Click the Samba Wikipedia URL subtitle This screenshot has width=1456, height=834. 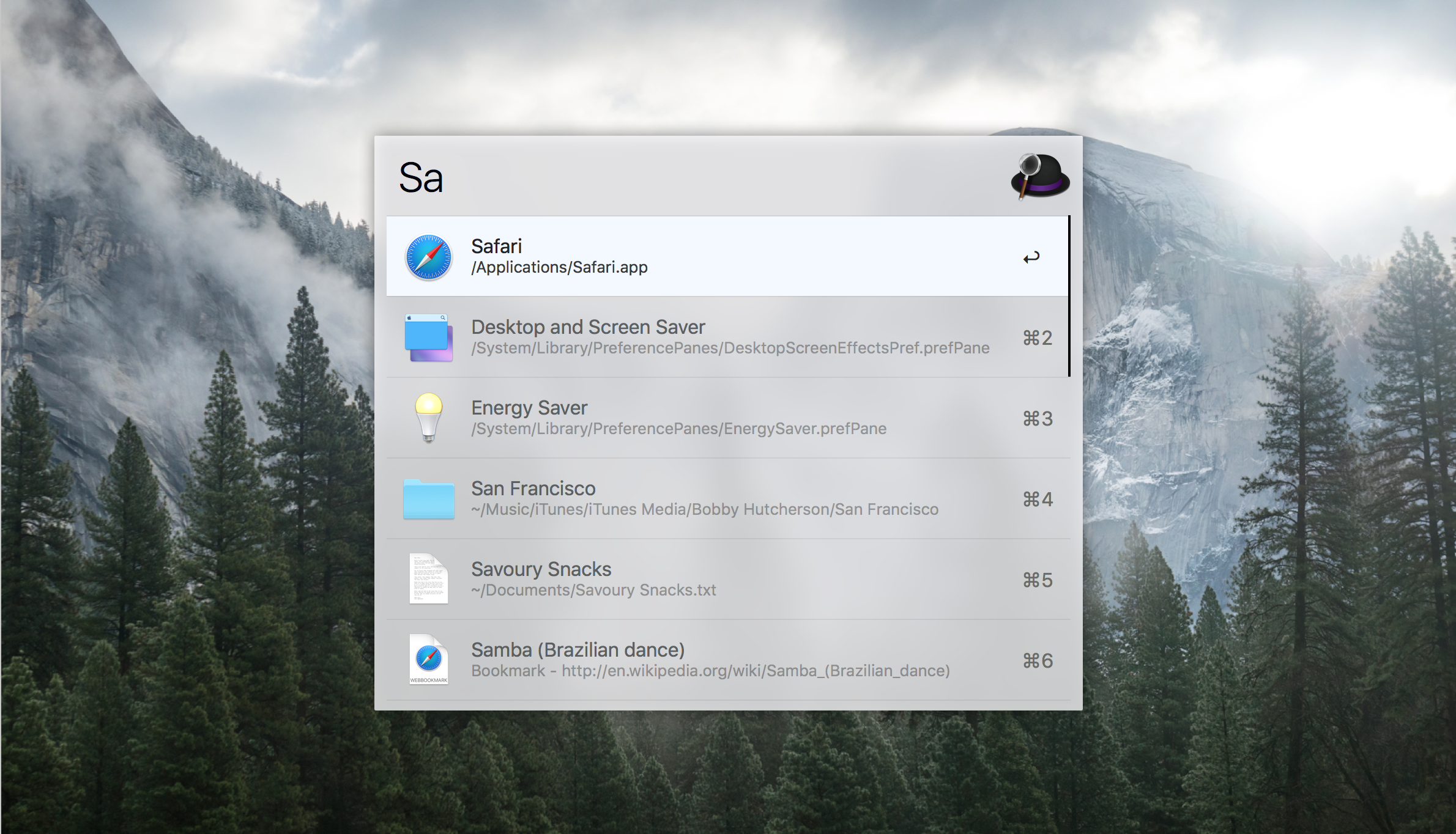710,671
